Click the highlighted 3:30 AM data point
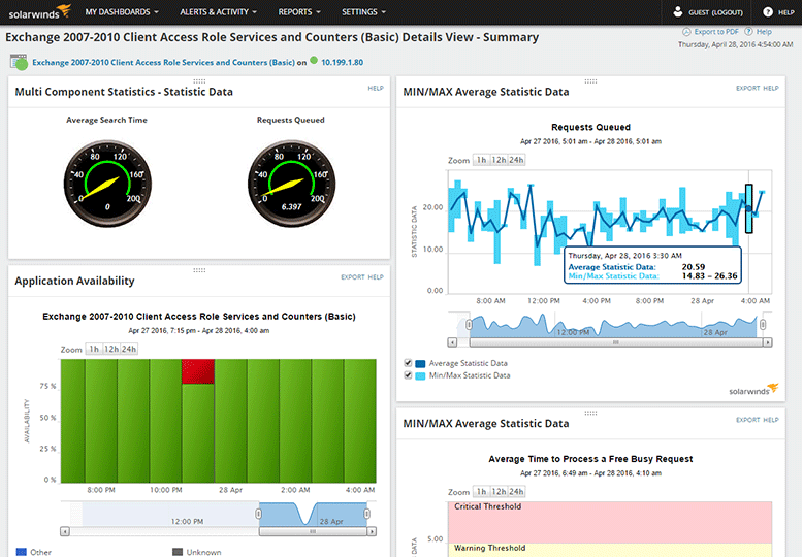This screenshot has width=802, height=557. tap(748, 208)
